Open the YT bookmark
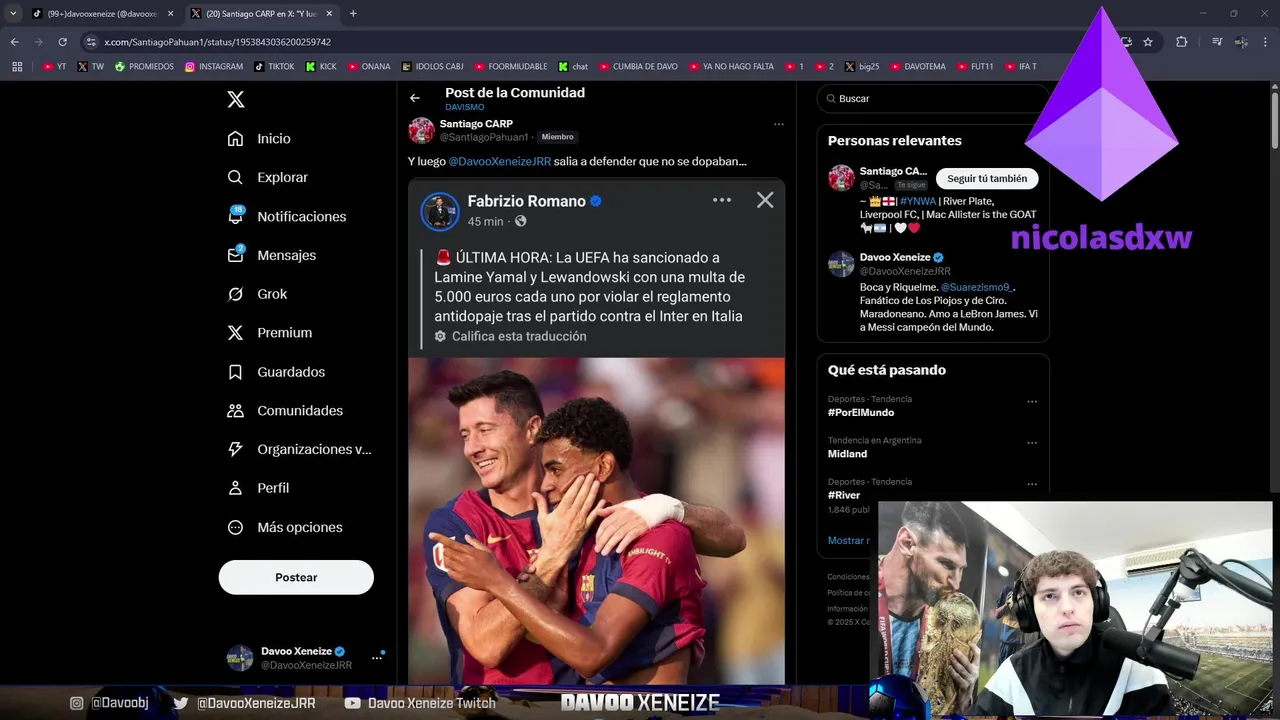This screenshot has height=720, width=1280. click(55, 67)
